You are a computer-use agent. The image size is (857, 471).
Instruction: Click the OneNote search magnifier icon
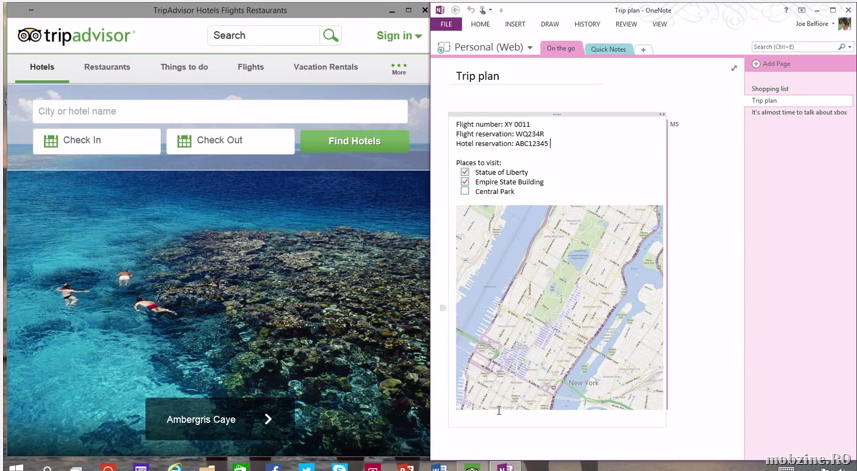point(842,47)
